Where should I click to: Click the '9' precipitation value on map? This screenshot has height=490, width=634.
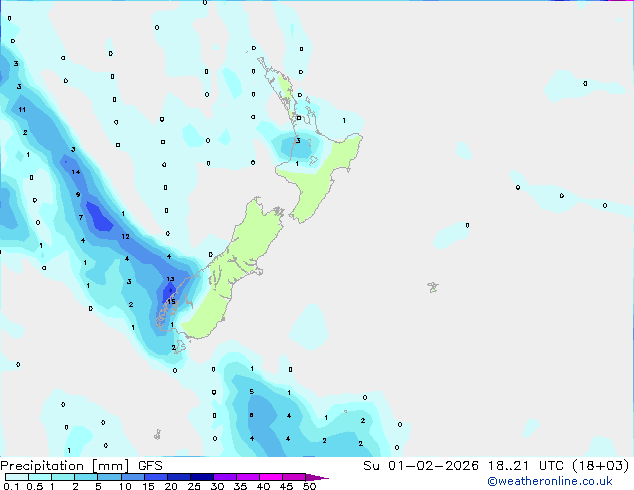coord(78,195)
